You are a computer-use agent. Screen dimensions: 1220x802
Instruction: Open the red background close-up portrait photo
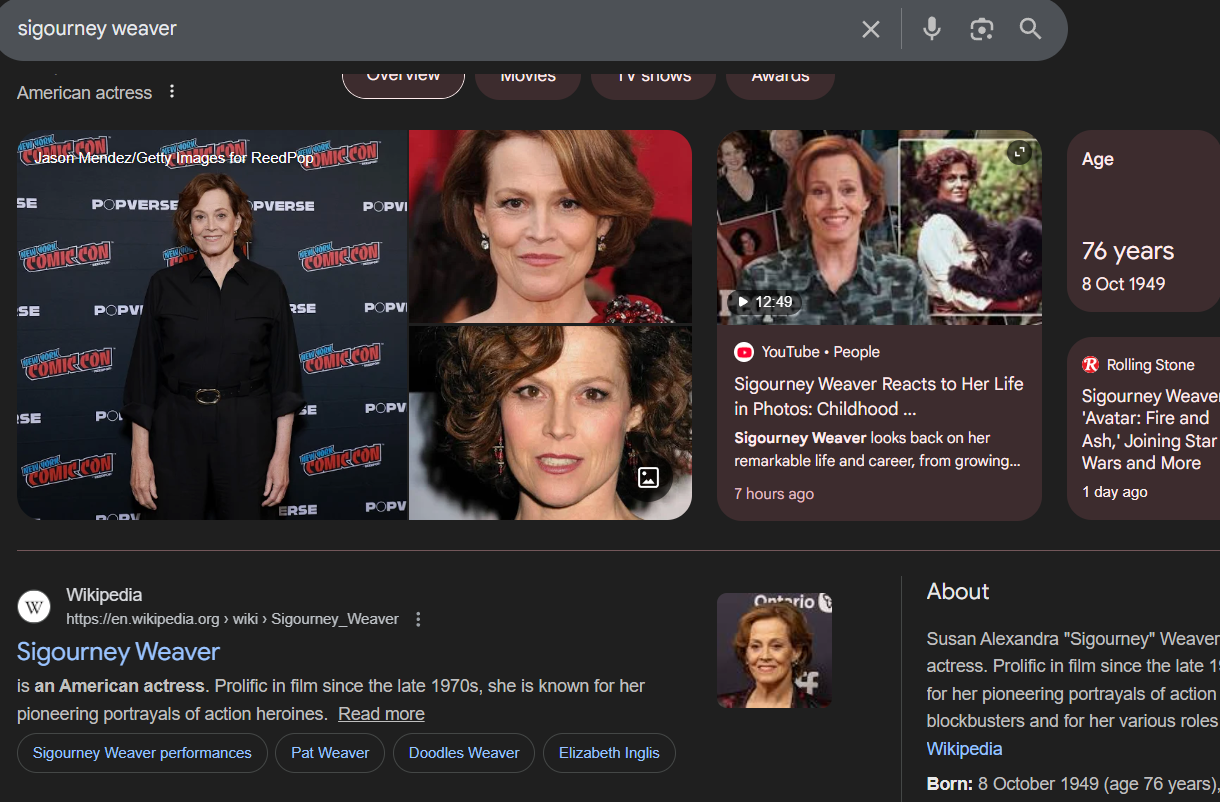[550, 226]
